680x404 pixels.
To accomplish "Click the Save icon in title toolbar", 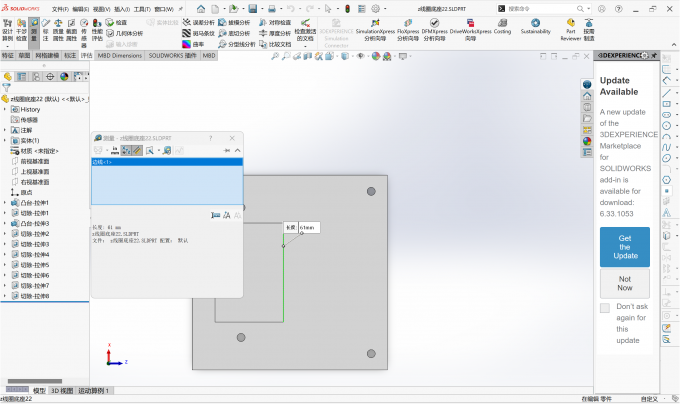I will pos(252,9).
